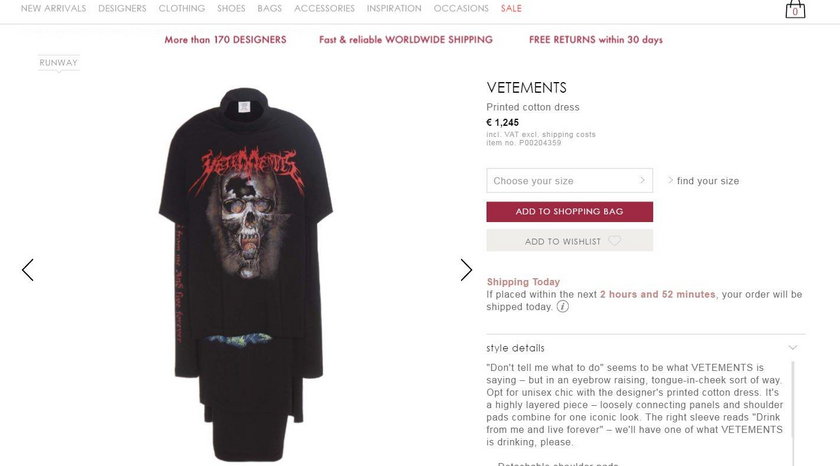
Task: Show the next product image arrow
Action: click(x=466, y=270)
